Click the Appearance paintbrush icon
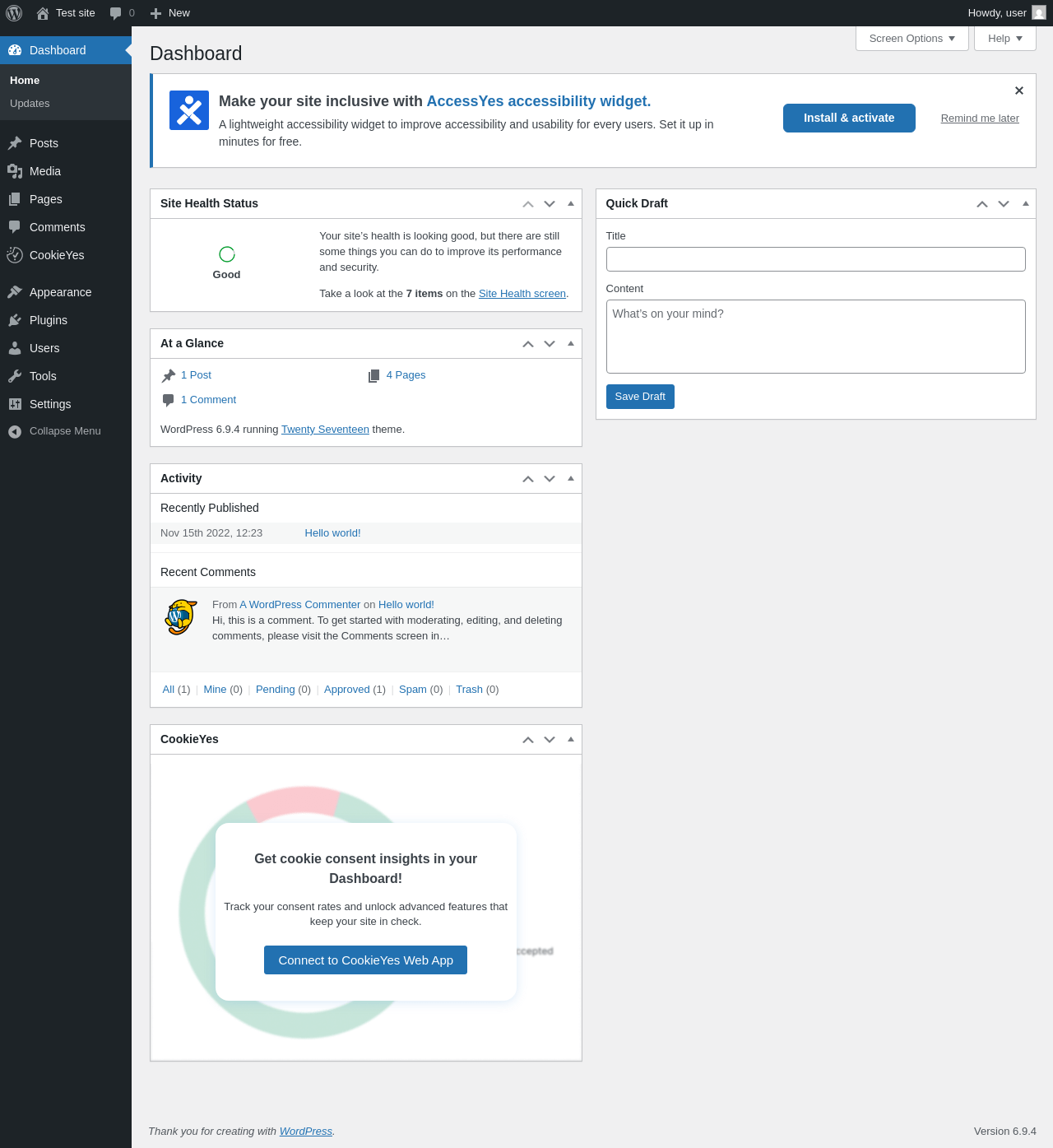 coord(15,292)
